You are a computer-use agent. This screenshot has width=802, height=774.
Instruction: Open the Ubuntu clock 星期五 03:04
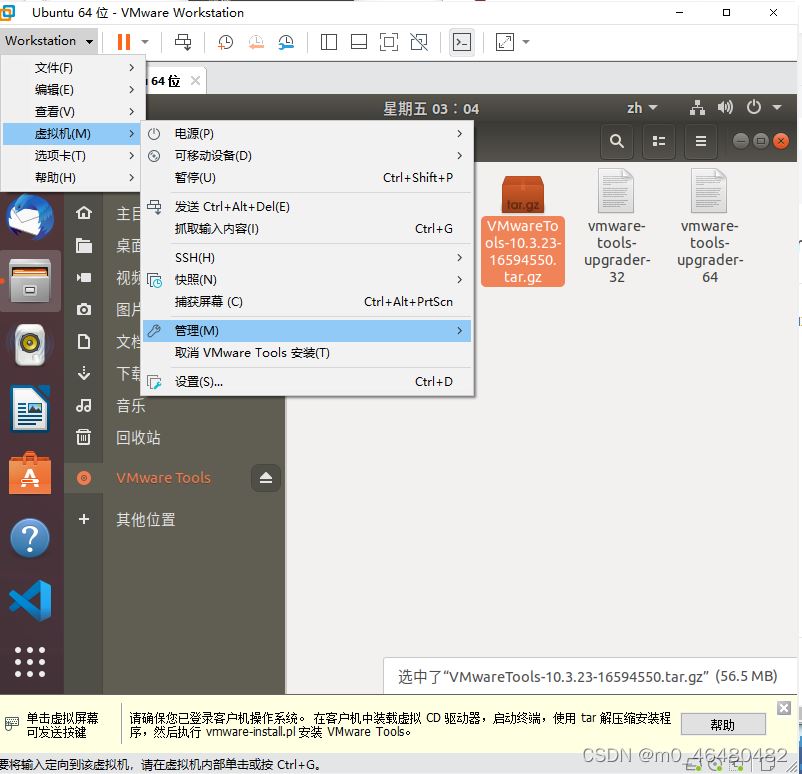431,108
